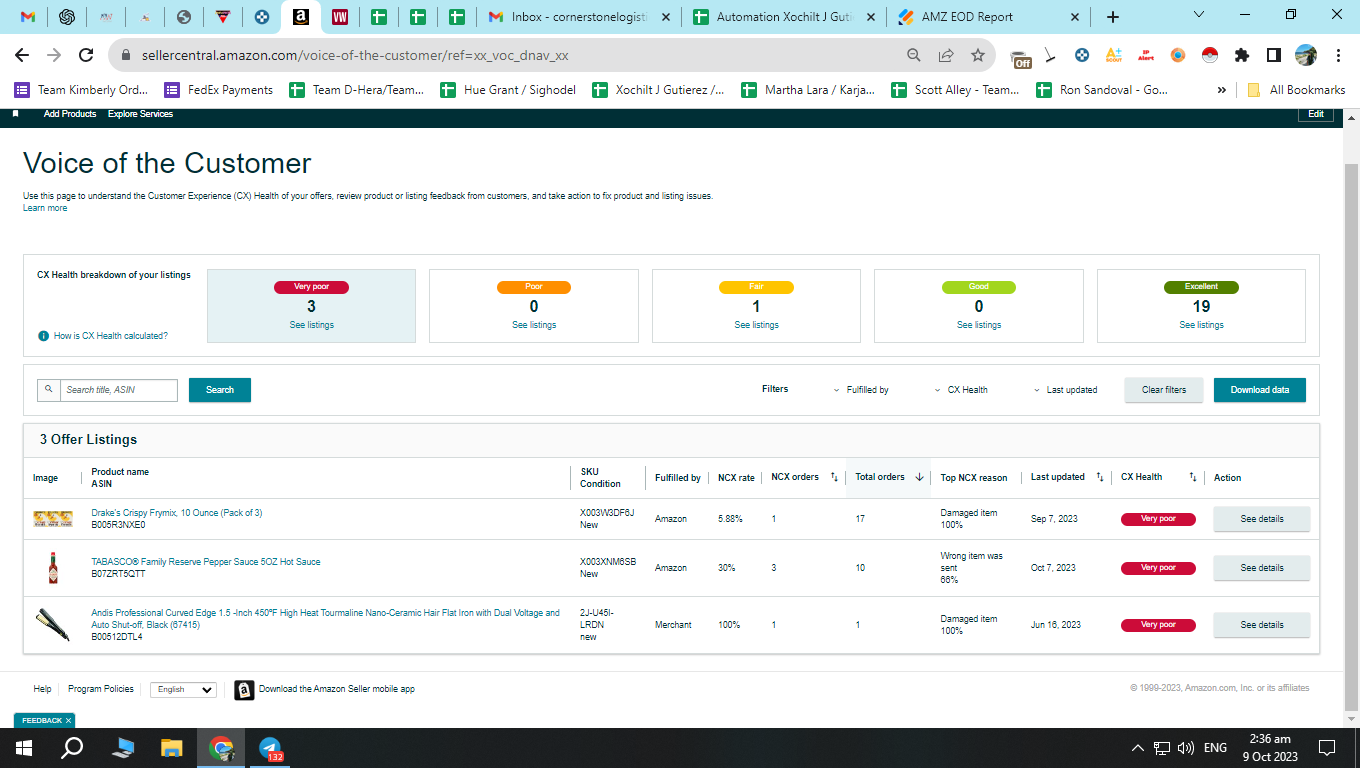This screenshot has width=1360, height=768.
Task: Bookmark this page with the star icon
Action: click(x=978, y=56)
